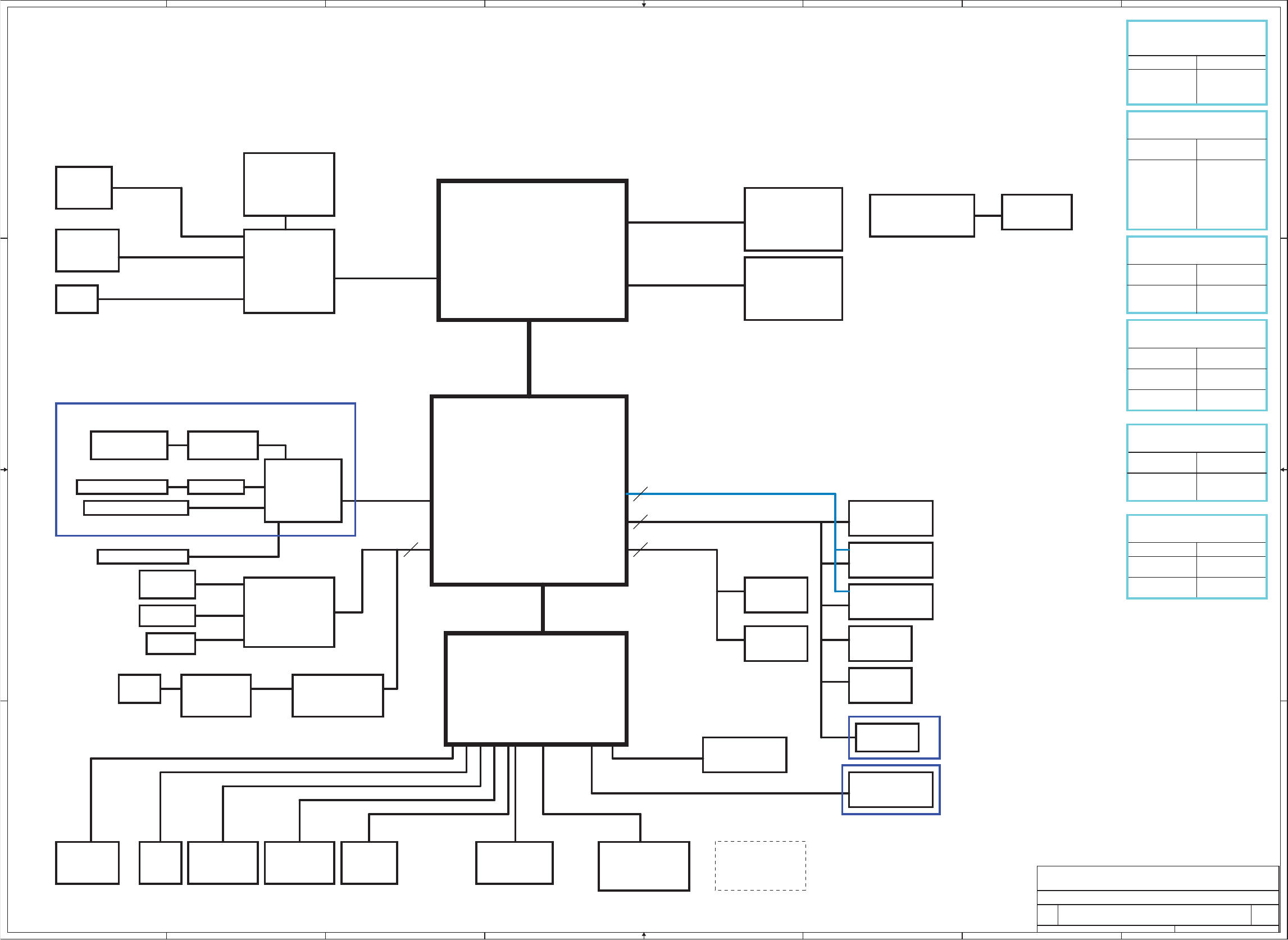This screenshot has width=1288, height=940.
Task: Select the bottommost cyan-bordered table on right
Action: tap(1196, 556)
